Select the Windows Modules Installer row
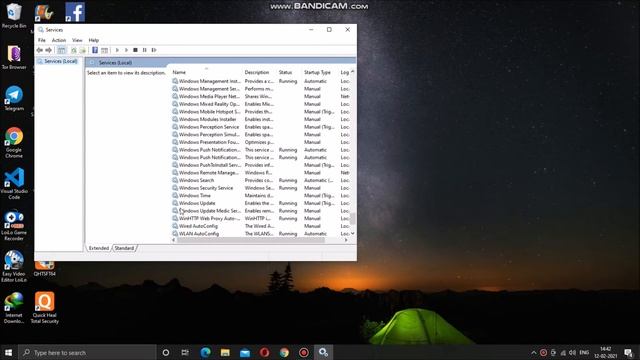 (260, 119)
